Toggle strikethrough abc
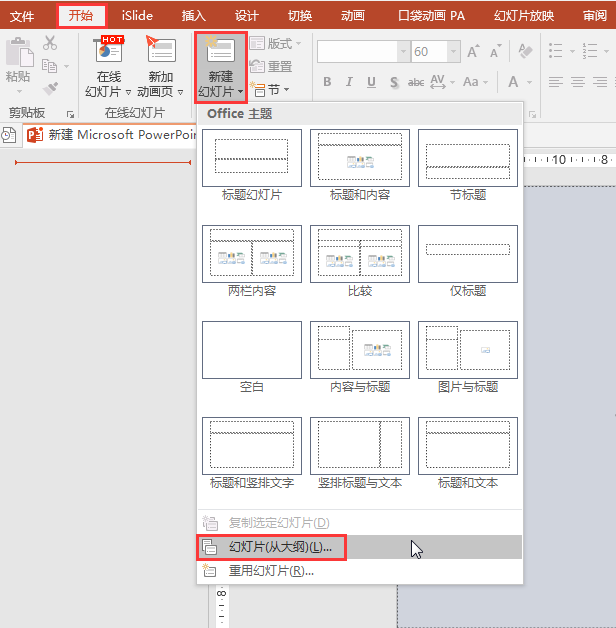This screenshot has height=628, width=616. pyautogui.click(x=416, y=83)
